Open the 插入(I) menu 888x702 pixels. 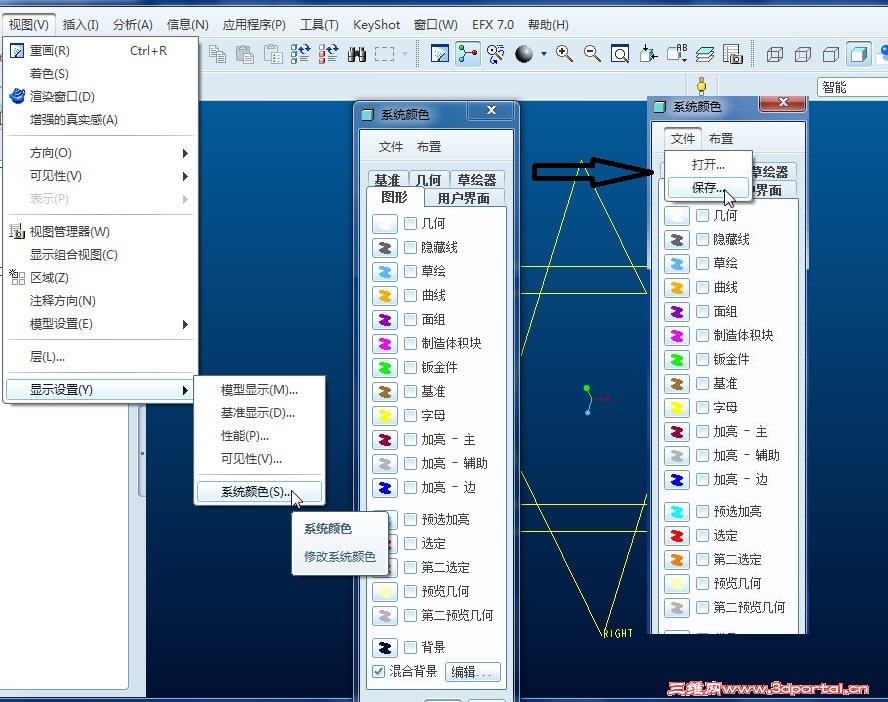tap(81, 25)
